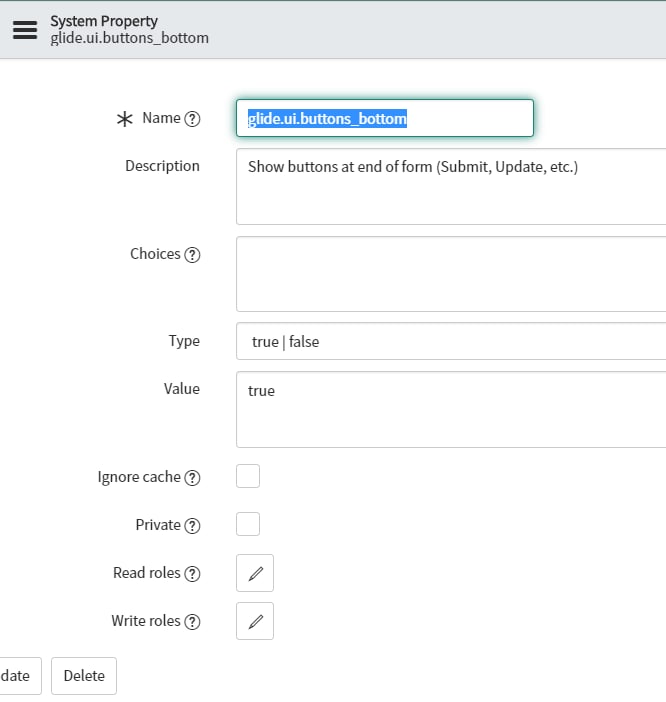This screenshot has width=666, height=702.
Task: Enable the Ignore cache checkbox
Action: tap(248, 476)
